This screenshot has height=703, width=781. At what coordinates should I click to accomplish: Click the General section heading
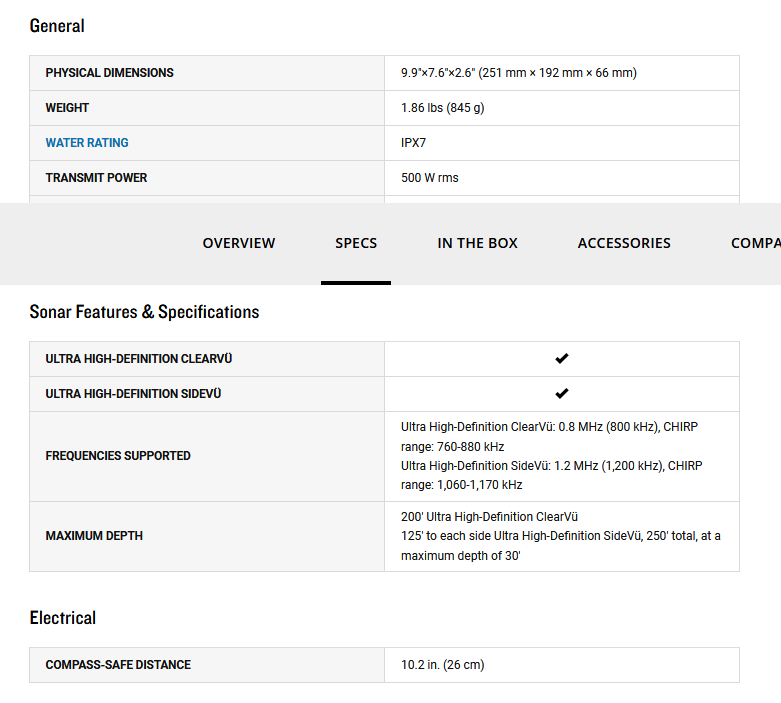[x=57, y=26]
